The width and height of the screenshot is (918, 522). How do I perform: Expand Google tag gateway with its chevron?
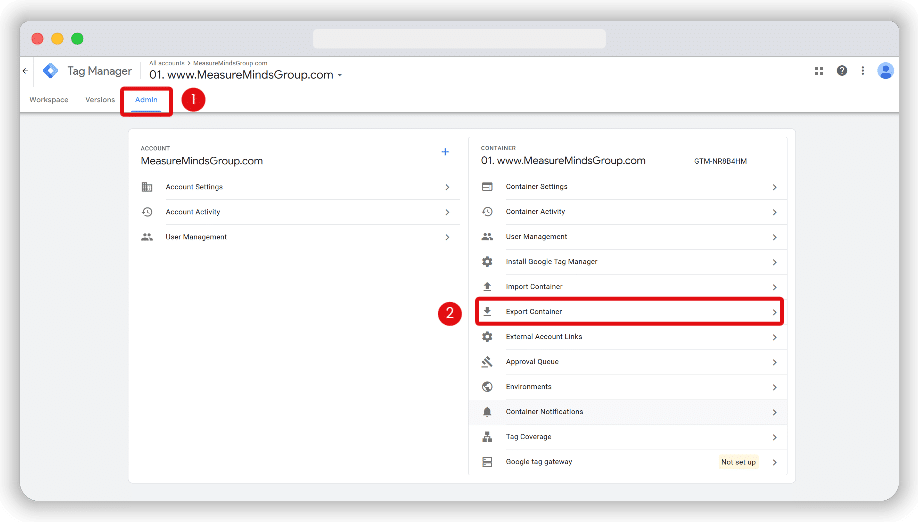point(775,462)
